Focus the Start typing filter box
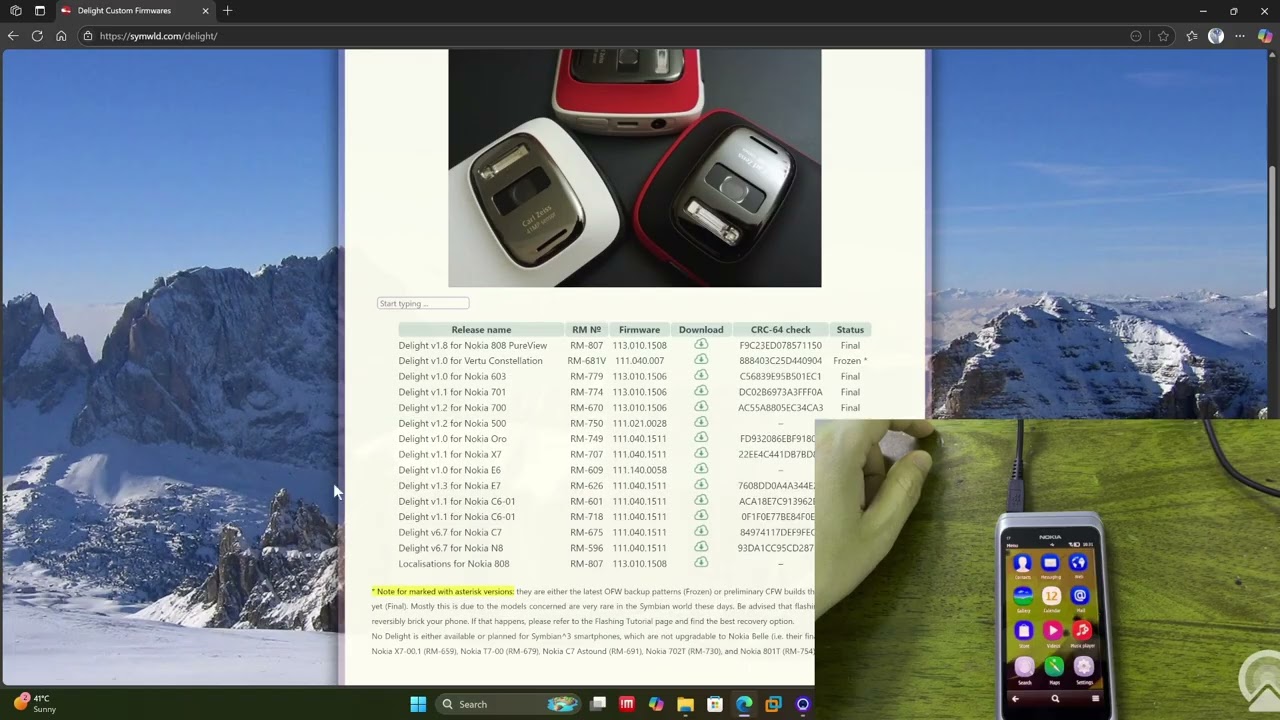Viewport: 1280px width, 720px height. (x=423, y=303)
